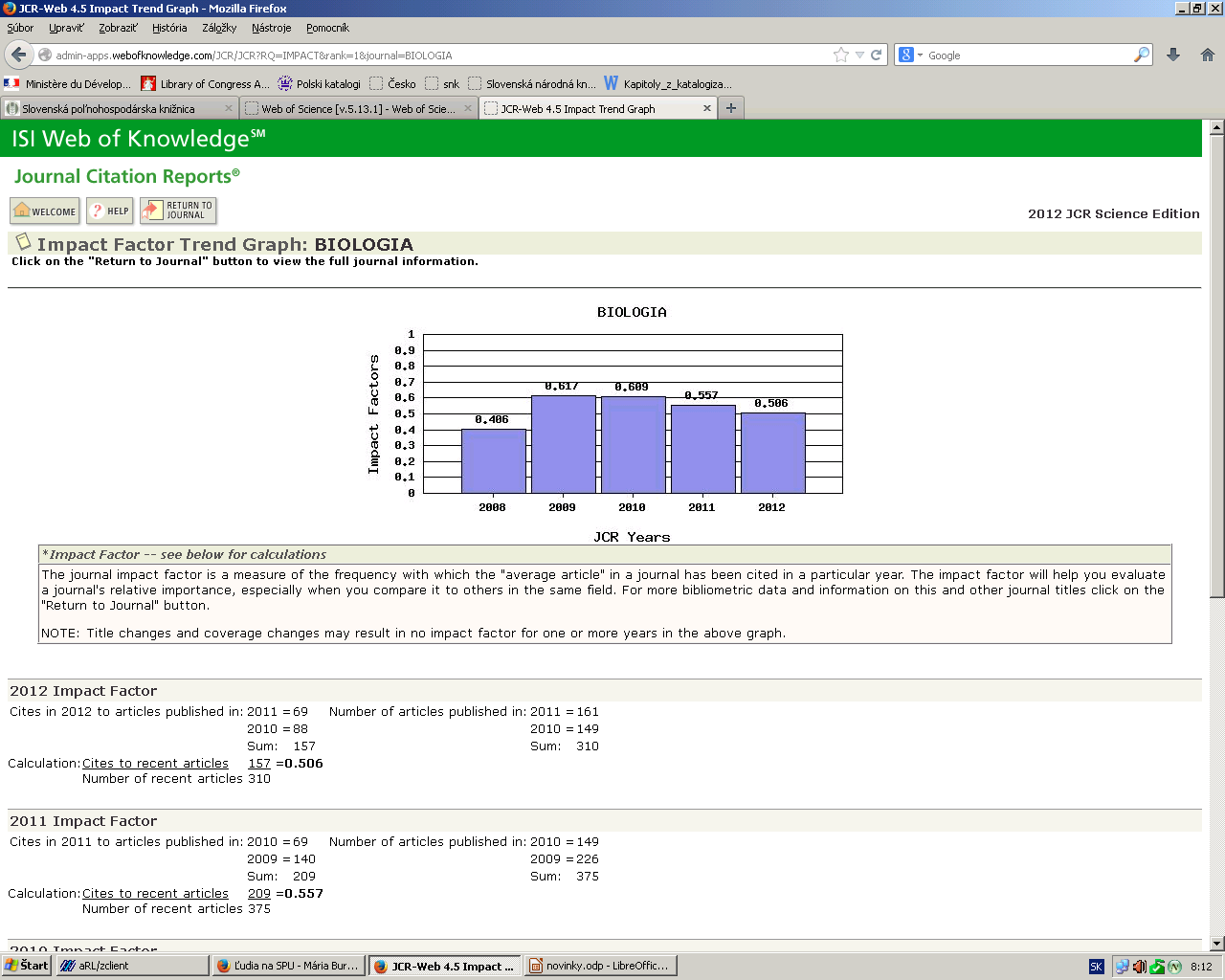Open the Česko bookmark
The height and width of the screenshot is (980, 1225).
392,83
